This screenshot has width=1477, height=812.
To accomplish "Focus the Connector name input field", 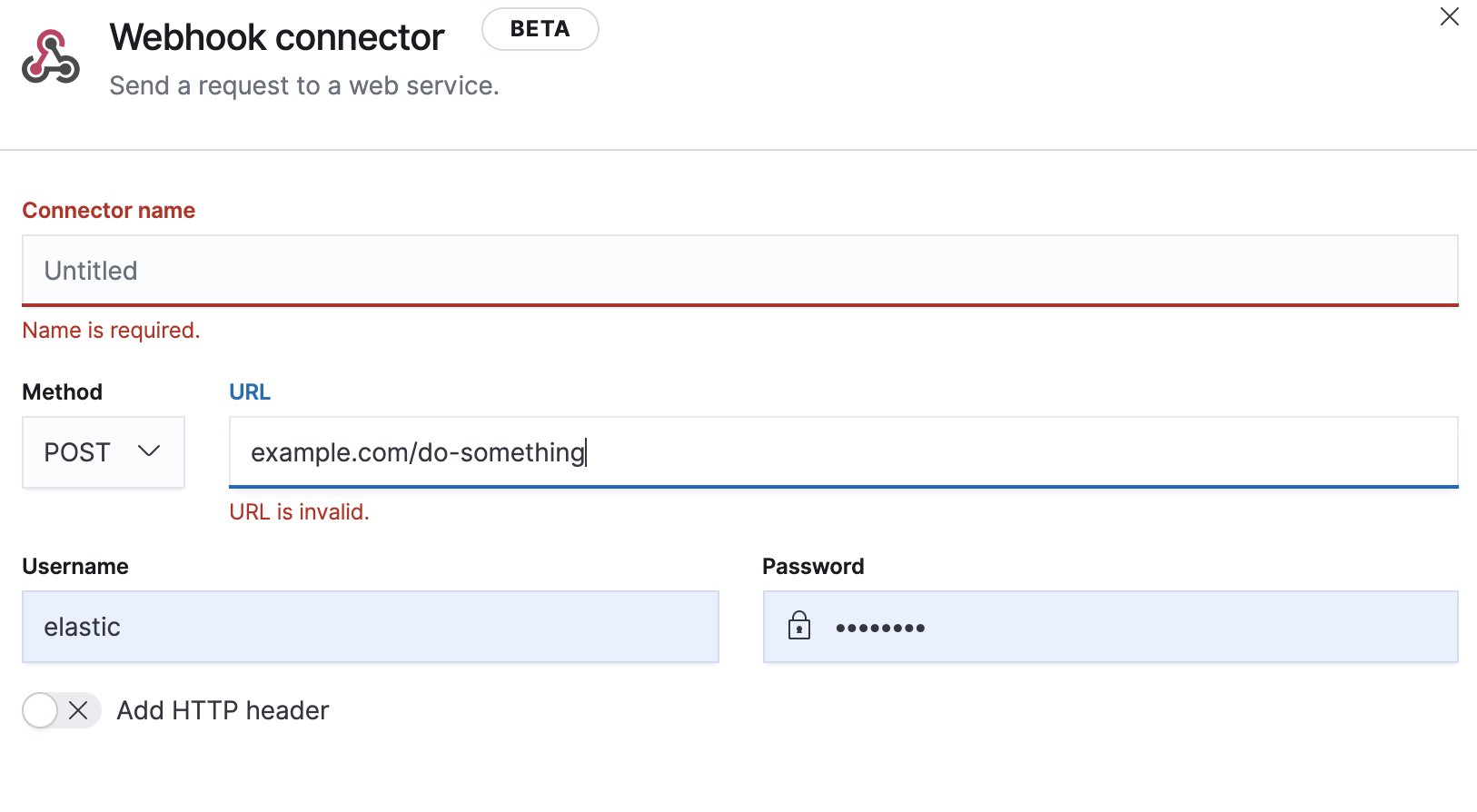I will 739,271.
